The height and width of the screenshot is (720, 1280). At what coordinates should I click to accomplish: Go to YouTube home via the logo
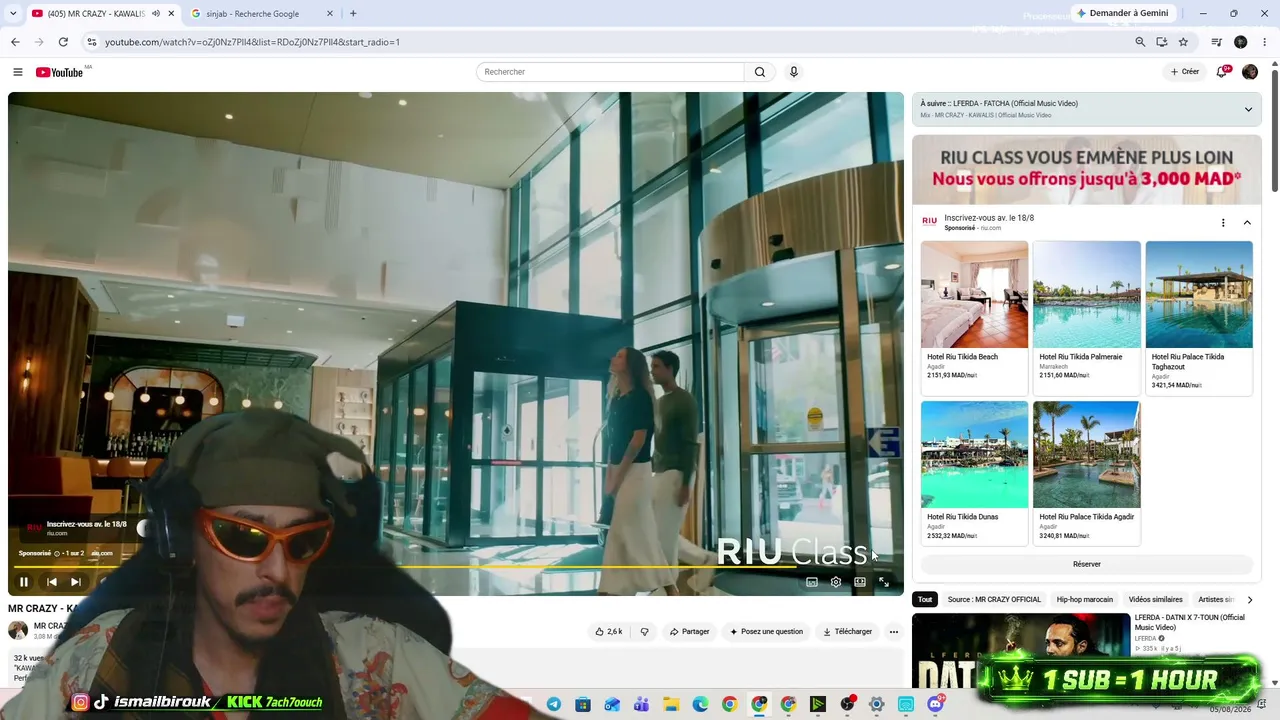point(60,72)
